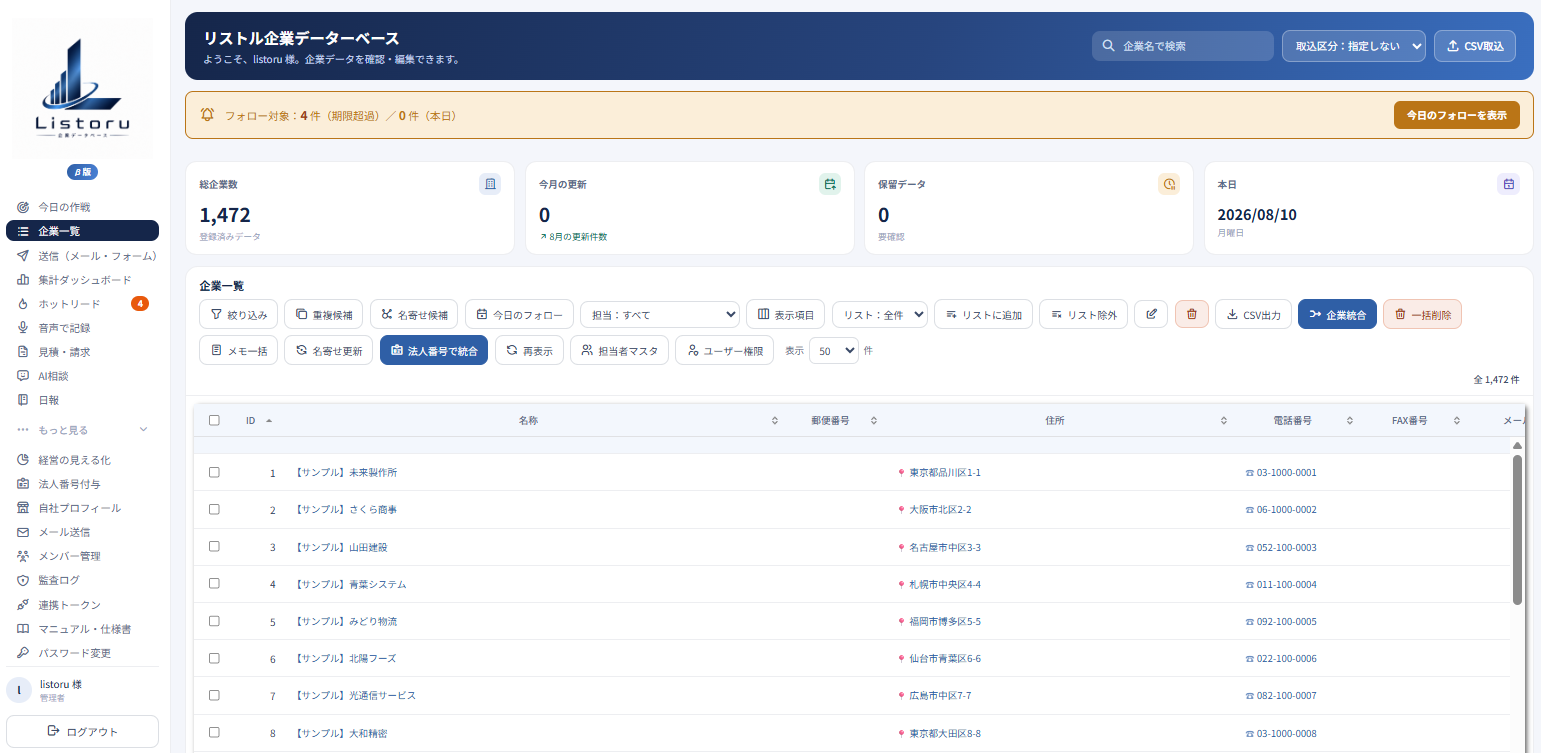The width and height of the screenshot is (1541, 753).
Task: Click the map pin beside 大阪市北区2-2
Action: tap(902, 510)
